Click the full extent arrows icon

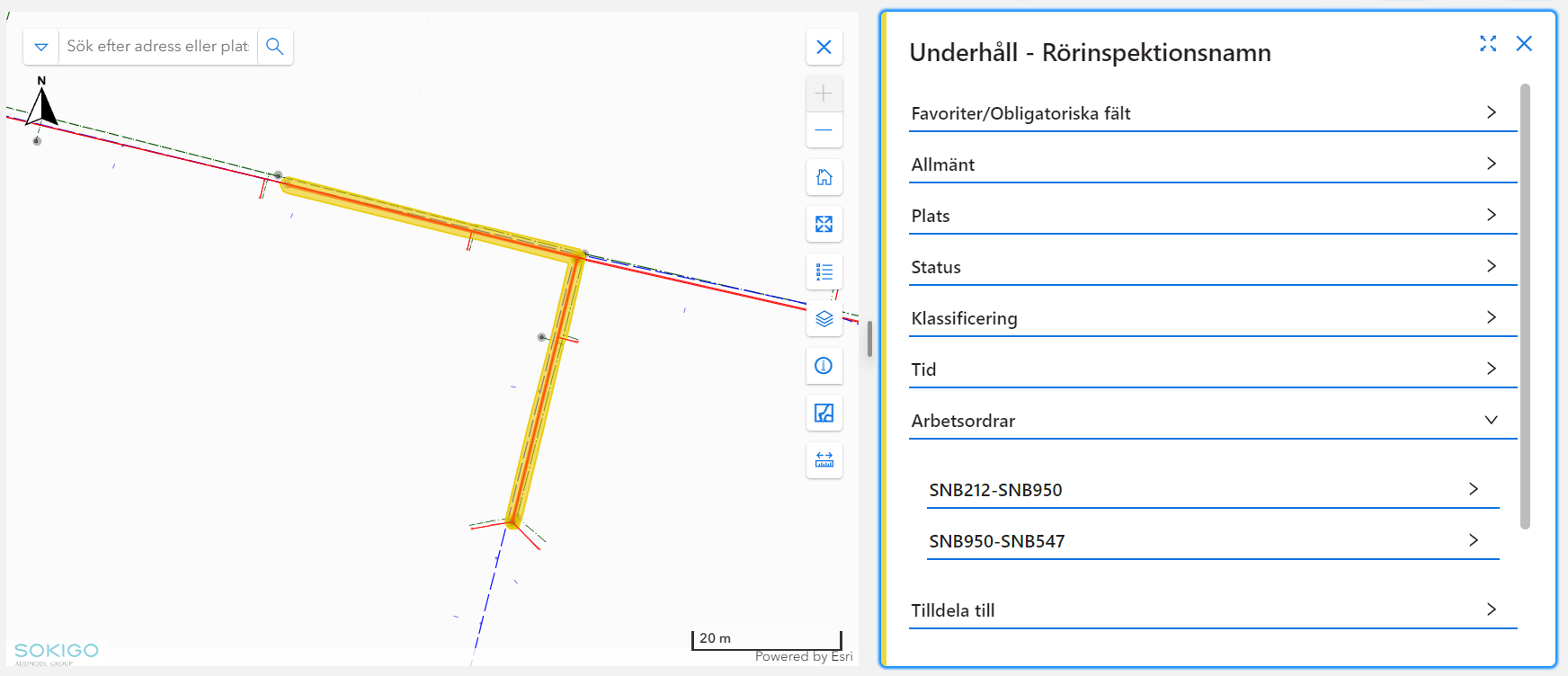(x=824, y=224)
